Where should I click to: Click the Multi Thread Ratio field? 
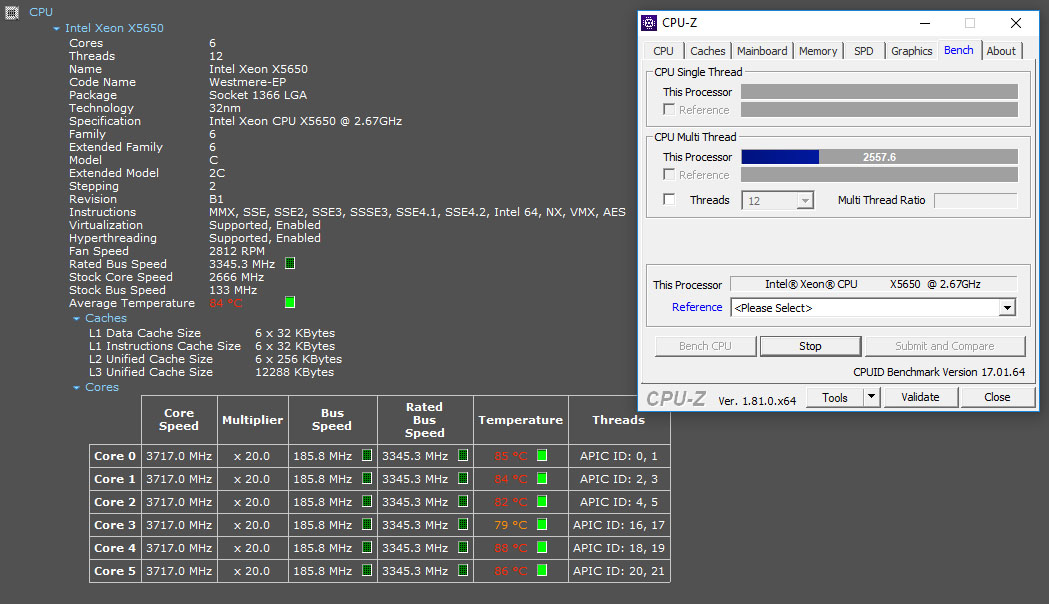tap(975, 200)
